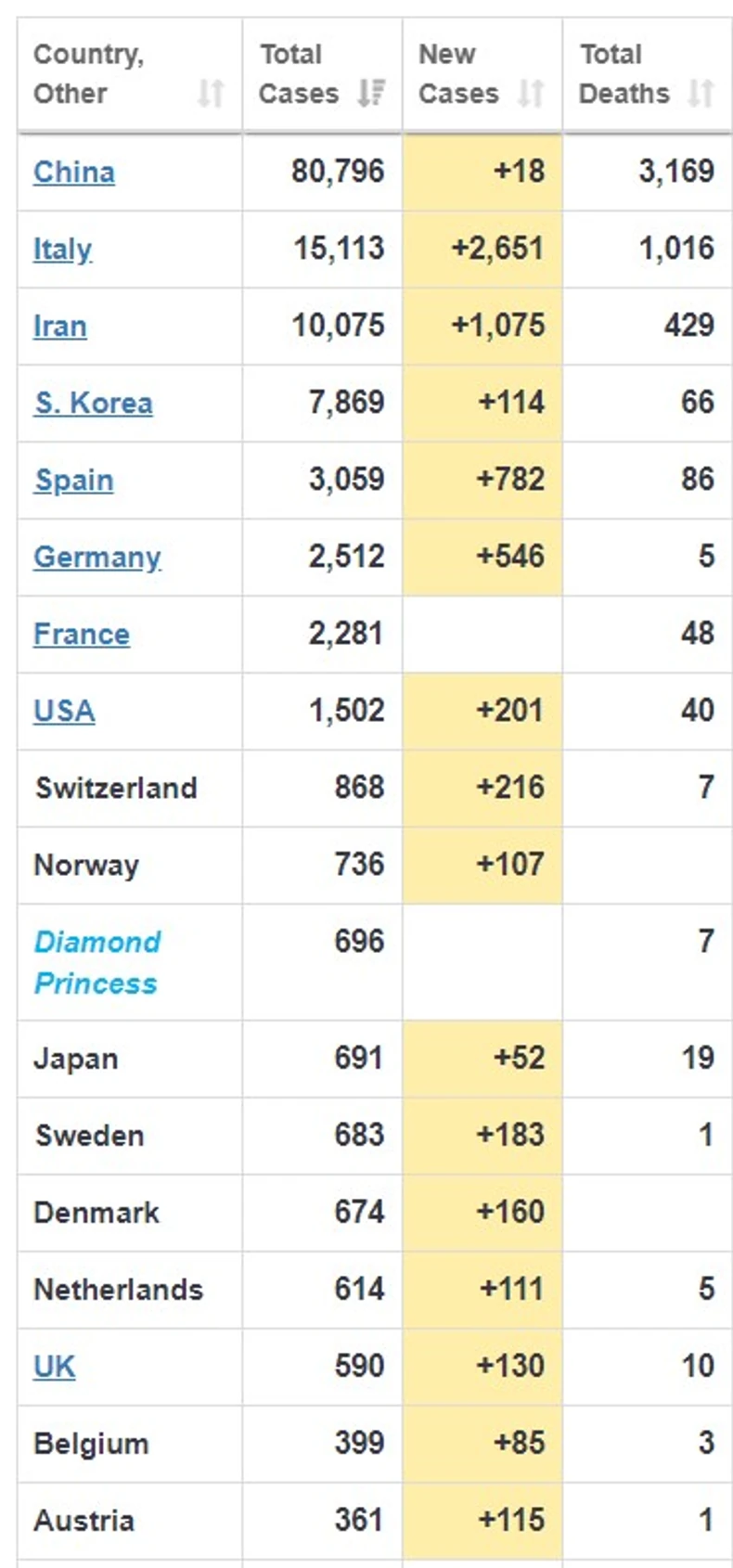Click sort arrows icon in Country column
733x1568 pixels.
pos(211,93)
